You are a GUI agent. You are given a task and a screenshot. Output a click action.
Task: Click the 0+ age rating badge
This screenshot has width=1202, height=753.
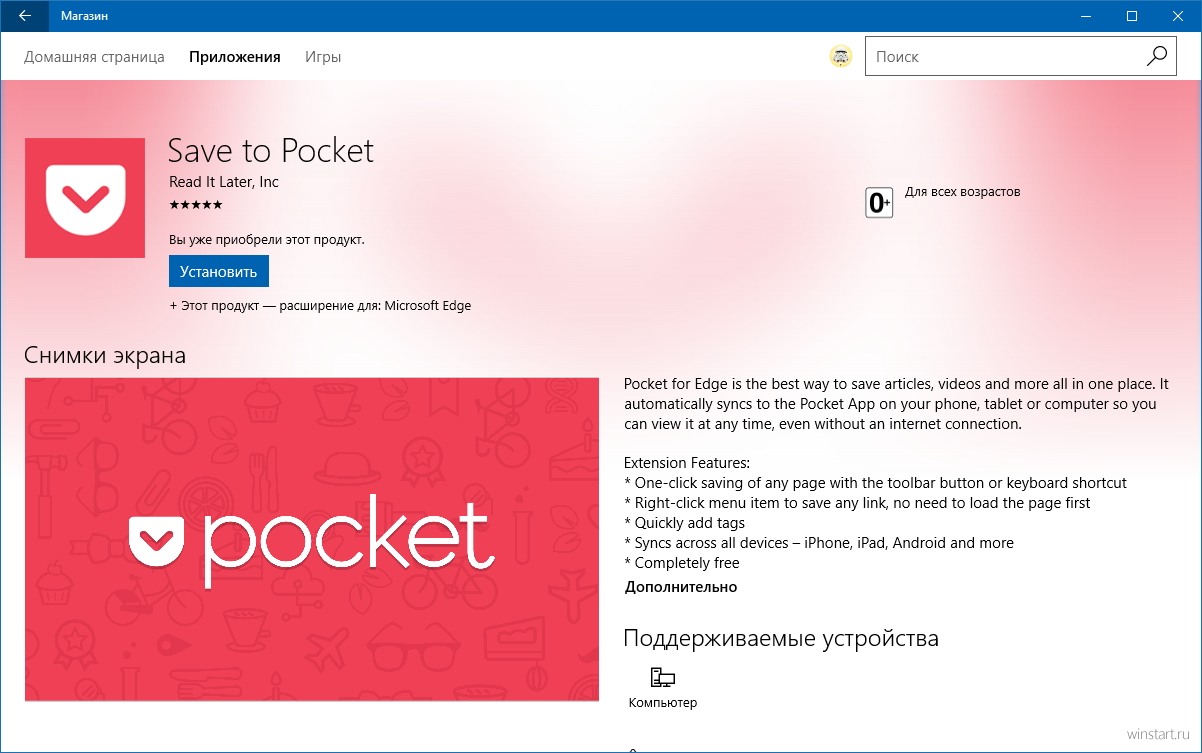coord(879,204)
